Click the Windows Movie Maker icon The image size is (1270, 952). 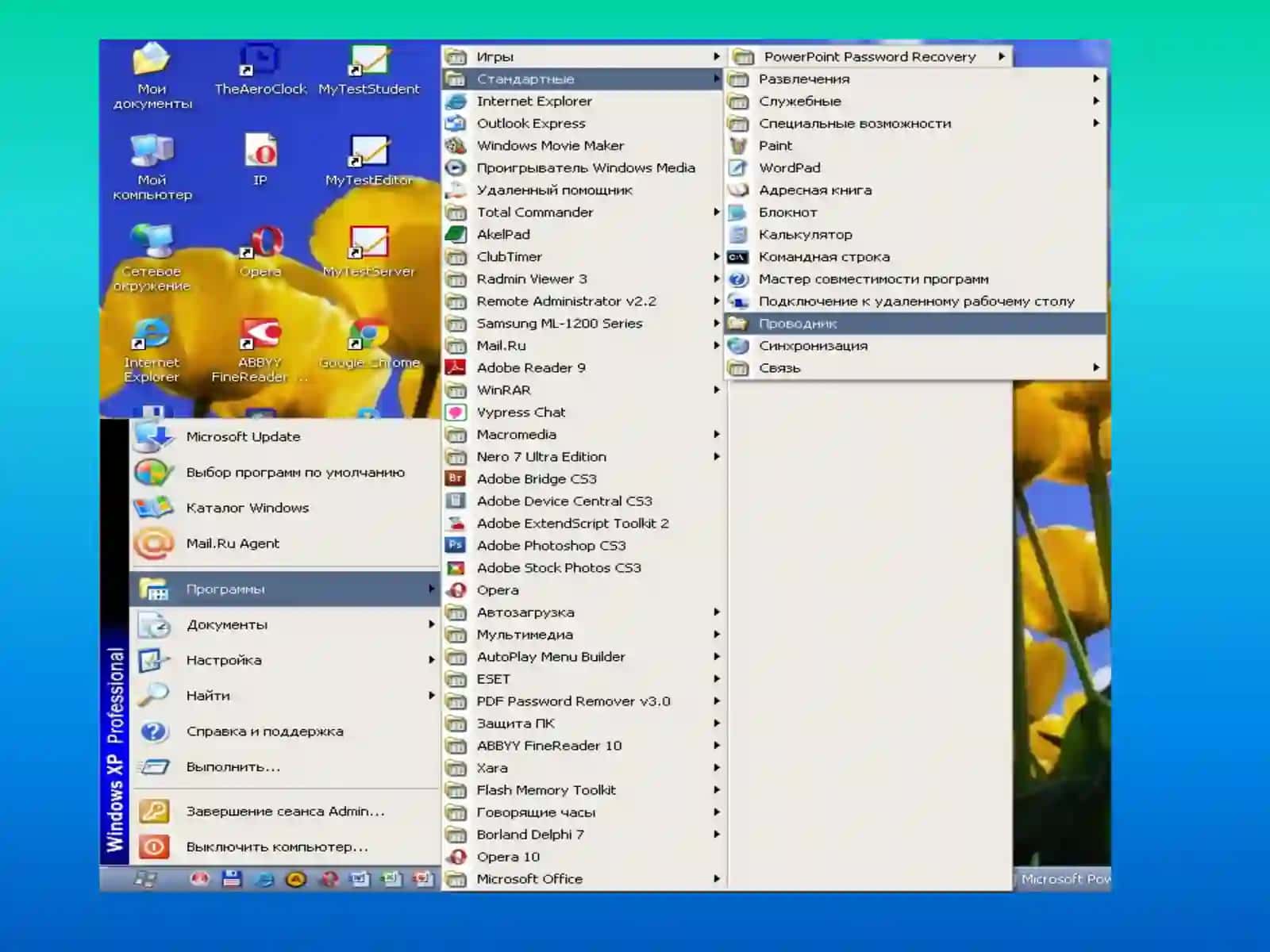[456, 146]
